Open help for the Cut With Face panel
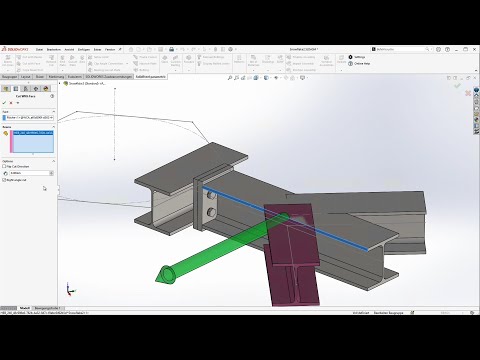The height and width of the screenshot is (360, 480). pos(52,96)
